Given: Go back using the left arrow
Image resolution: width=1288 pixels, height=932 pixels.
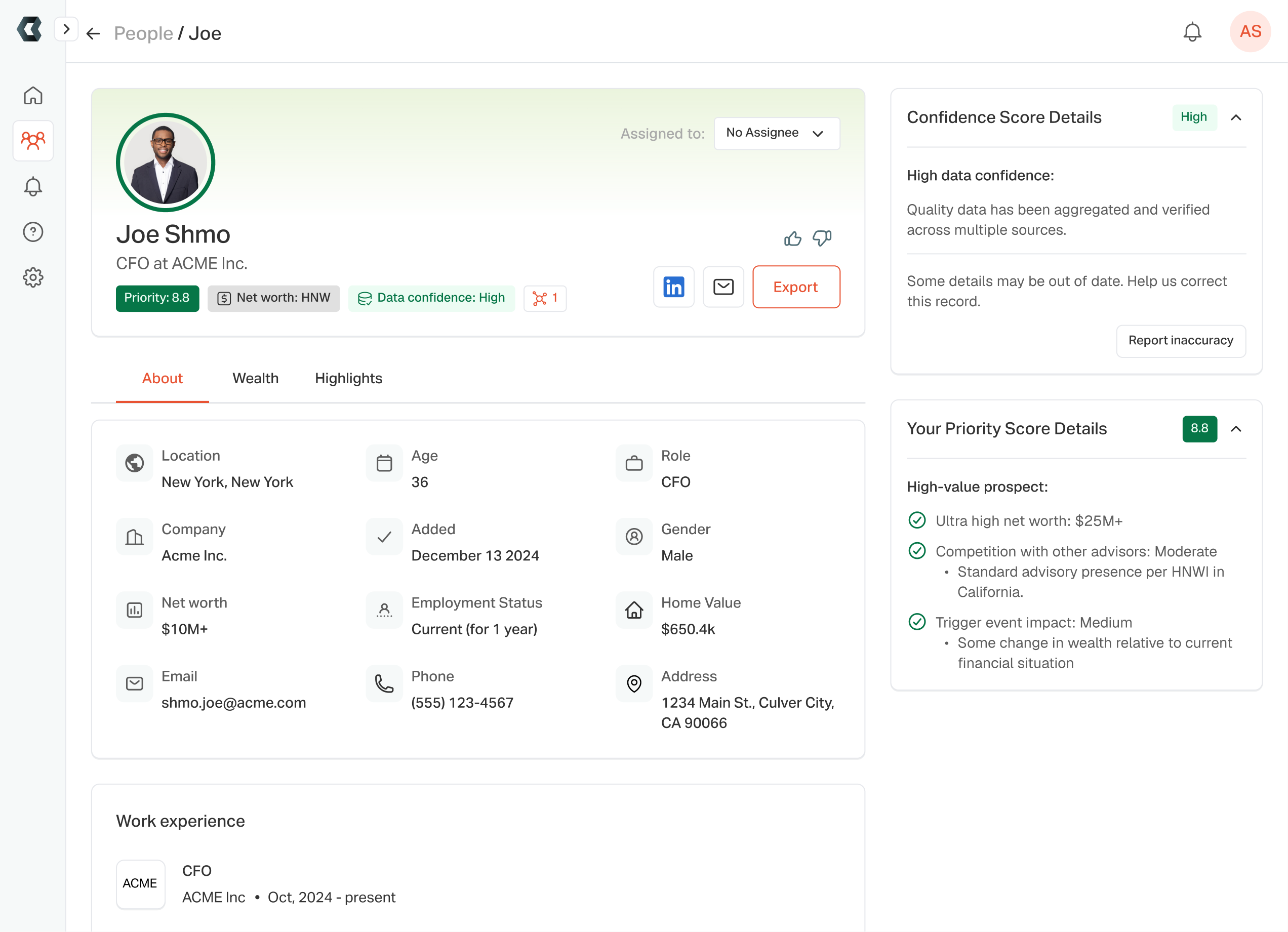Looking at the screenshot, I should 93,33.
